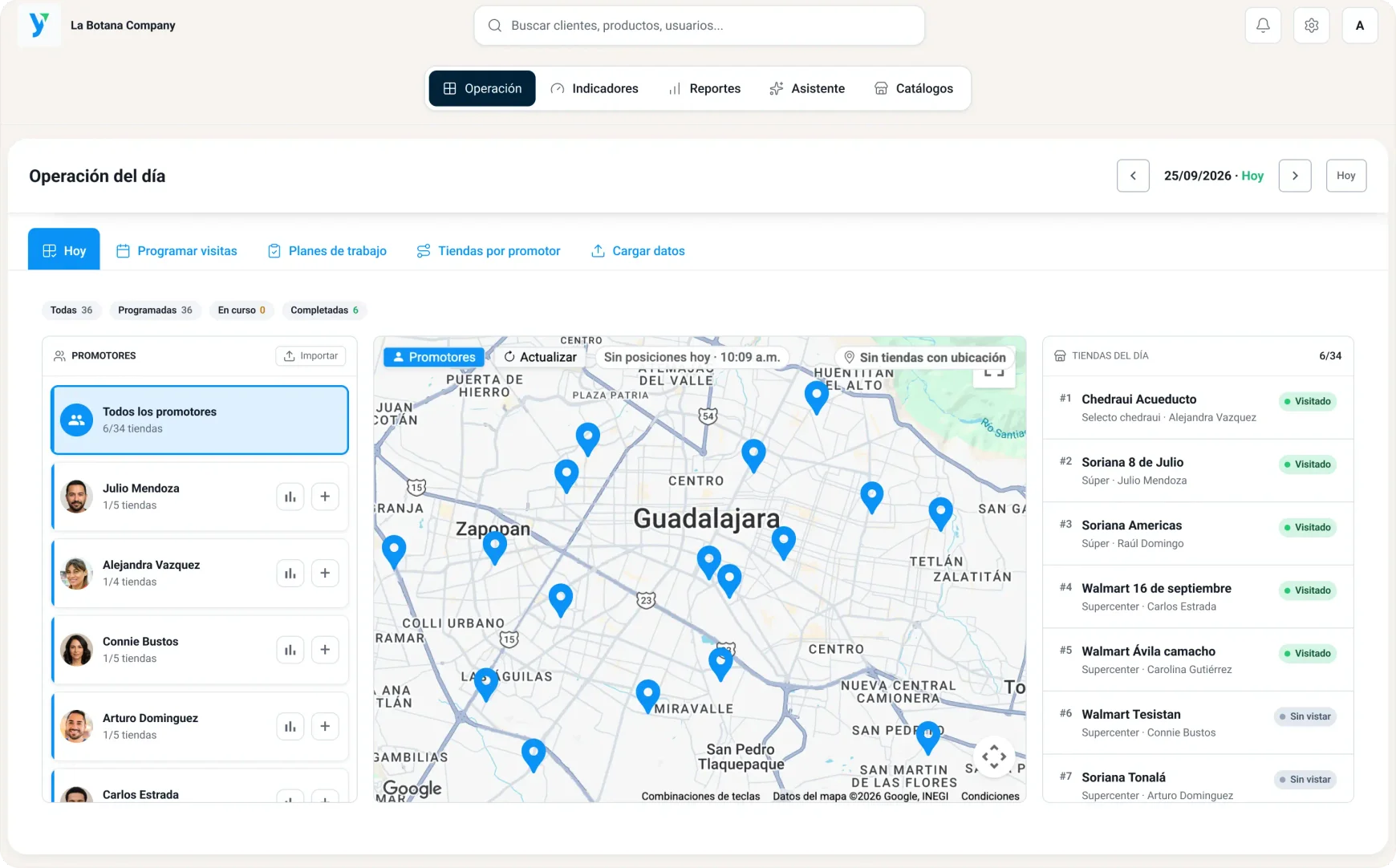
Task: Open stats chart for Julio Mendoza
Action: tap(290, 497)
